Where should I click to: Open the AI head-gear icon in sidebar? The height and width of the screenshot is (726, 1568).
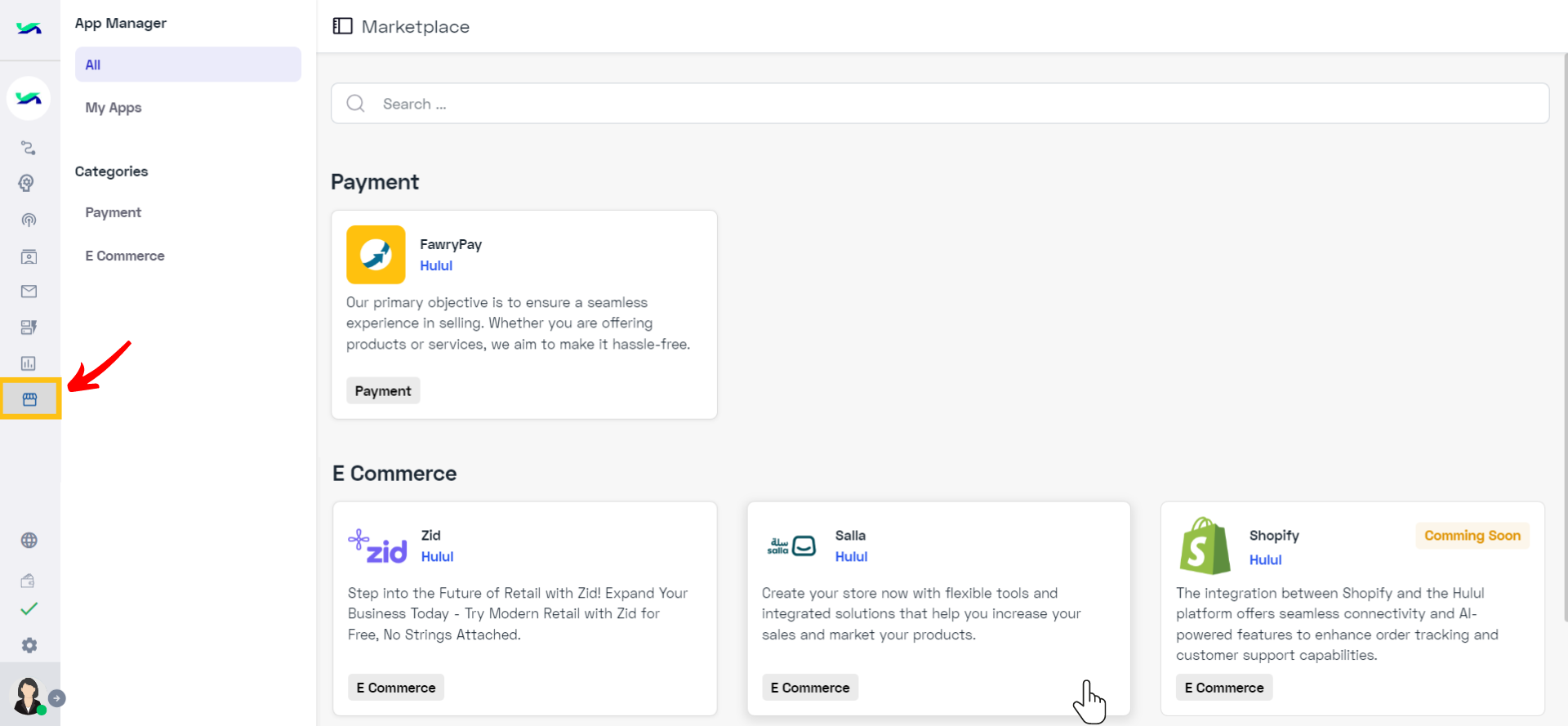27,183
